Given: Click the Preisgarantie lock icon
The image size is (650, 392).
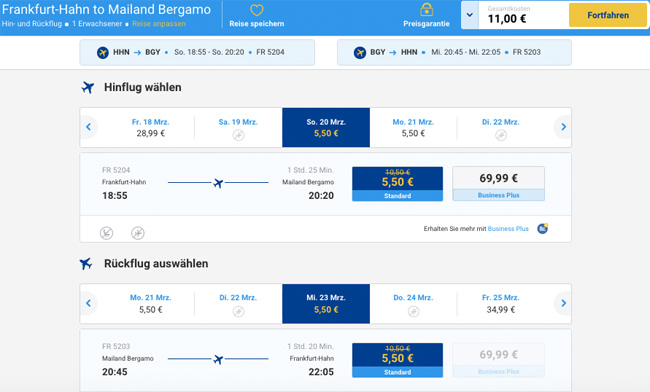Looking at the screenshot, I should [x=426, y=9].
